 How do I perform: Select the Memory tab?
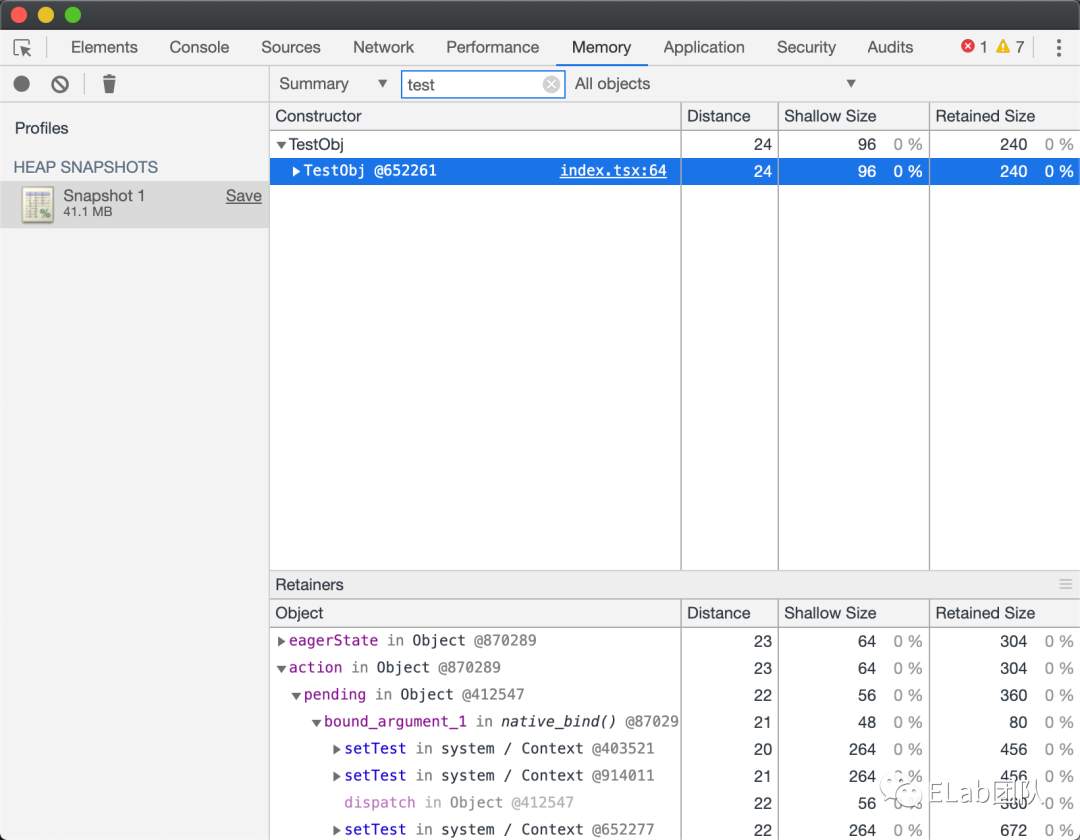click(601, 48)
